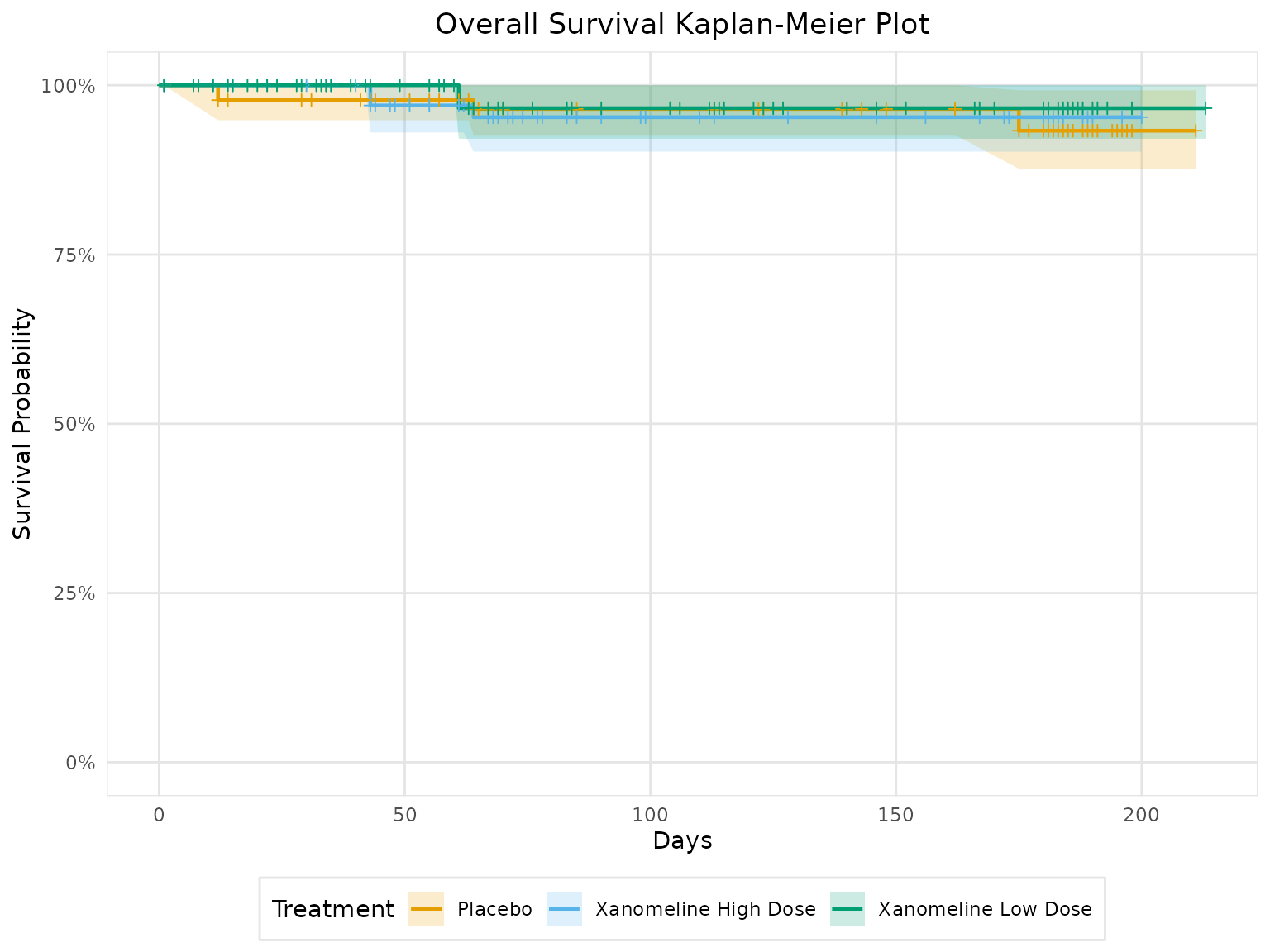Click the Placebo legend color swatch
This screenshot has height=952, width=1270.
(x=427, y=909)
